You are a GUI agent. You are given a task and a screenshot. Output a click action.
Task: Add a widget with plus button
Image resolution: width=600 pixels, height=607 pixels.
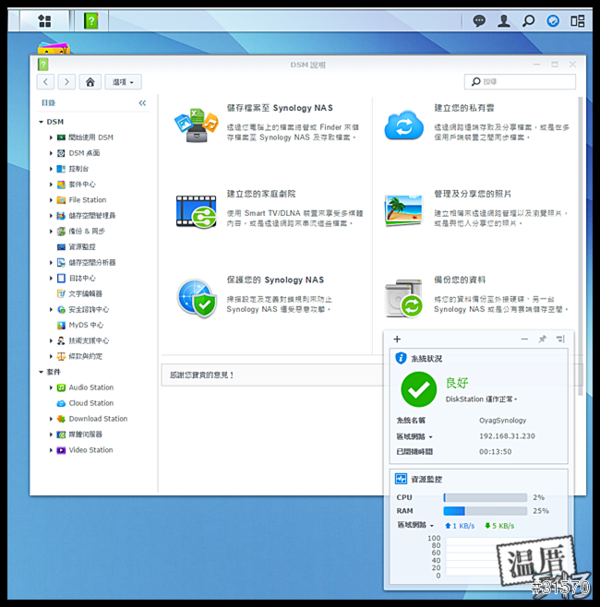point(397,339)
